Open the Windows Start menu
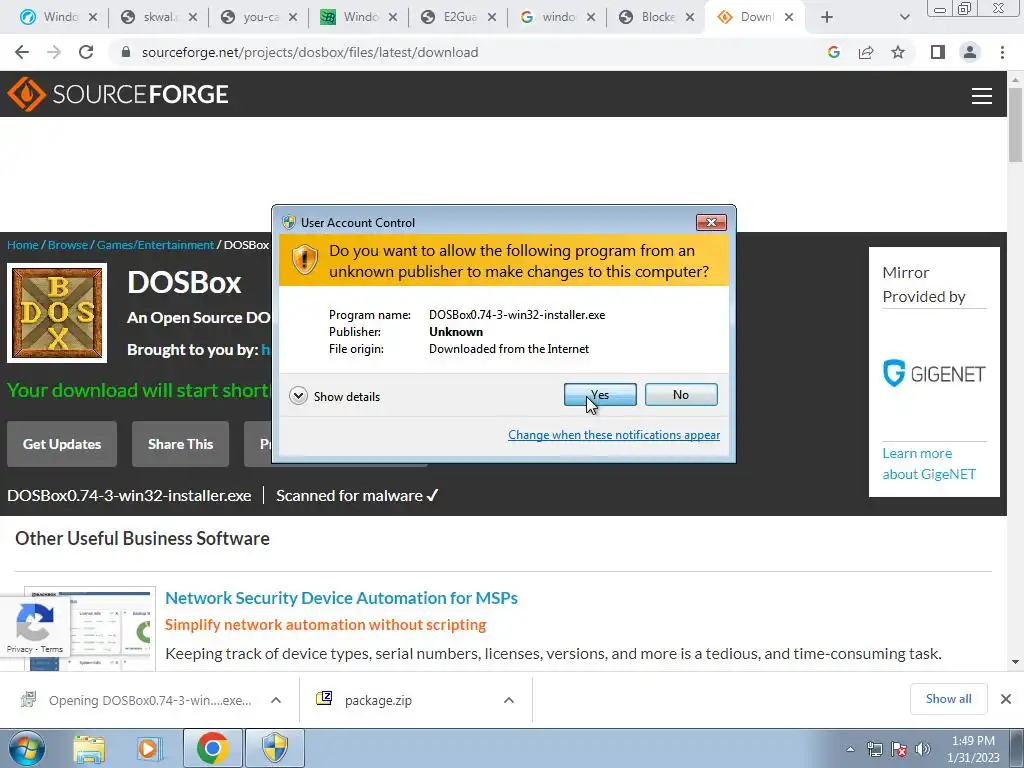 click(27, 748)
